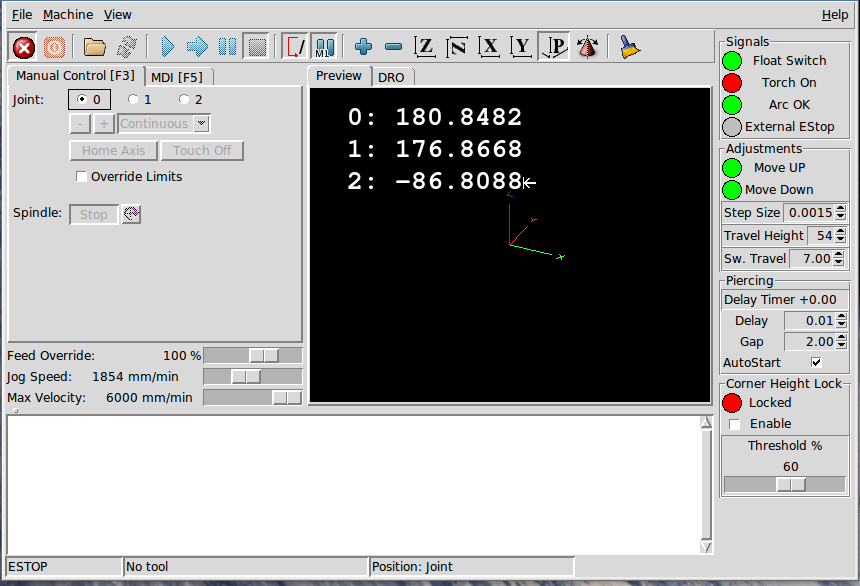
Task: Zoom in with plus icon
Action: [363, 47]
